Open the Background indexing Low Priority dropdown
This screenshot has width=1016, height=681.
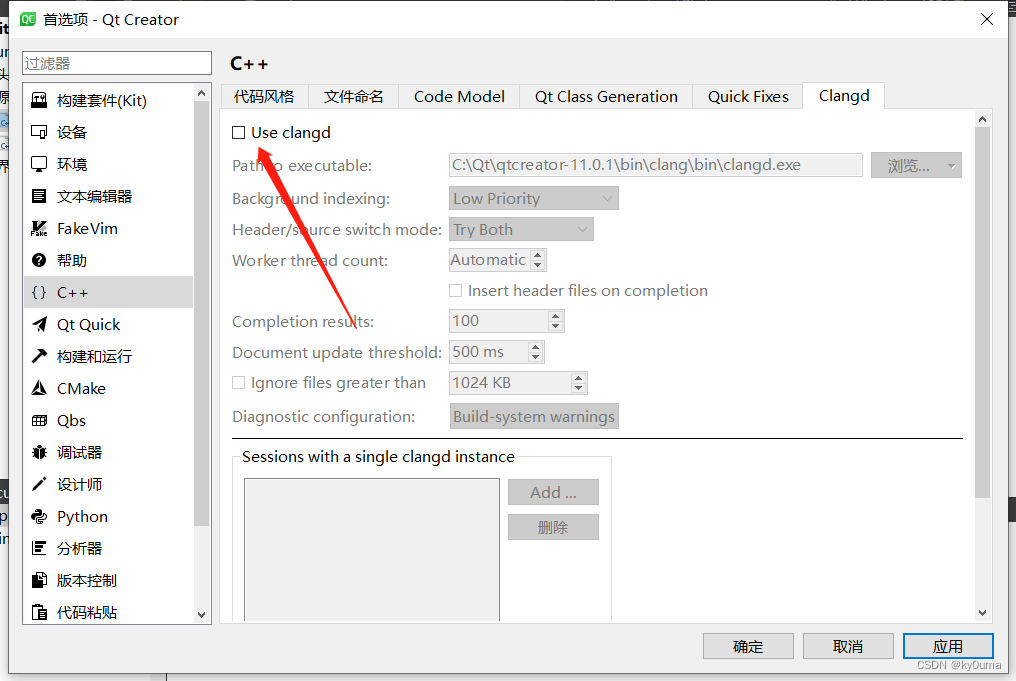point(534,198)
